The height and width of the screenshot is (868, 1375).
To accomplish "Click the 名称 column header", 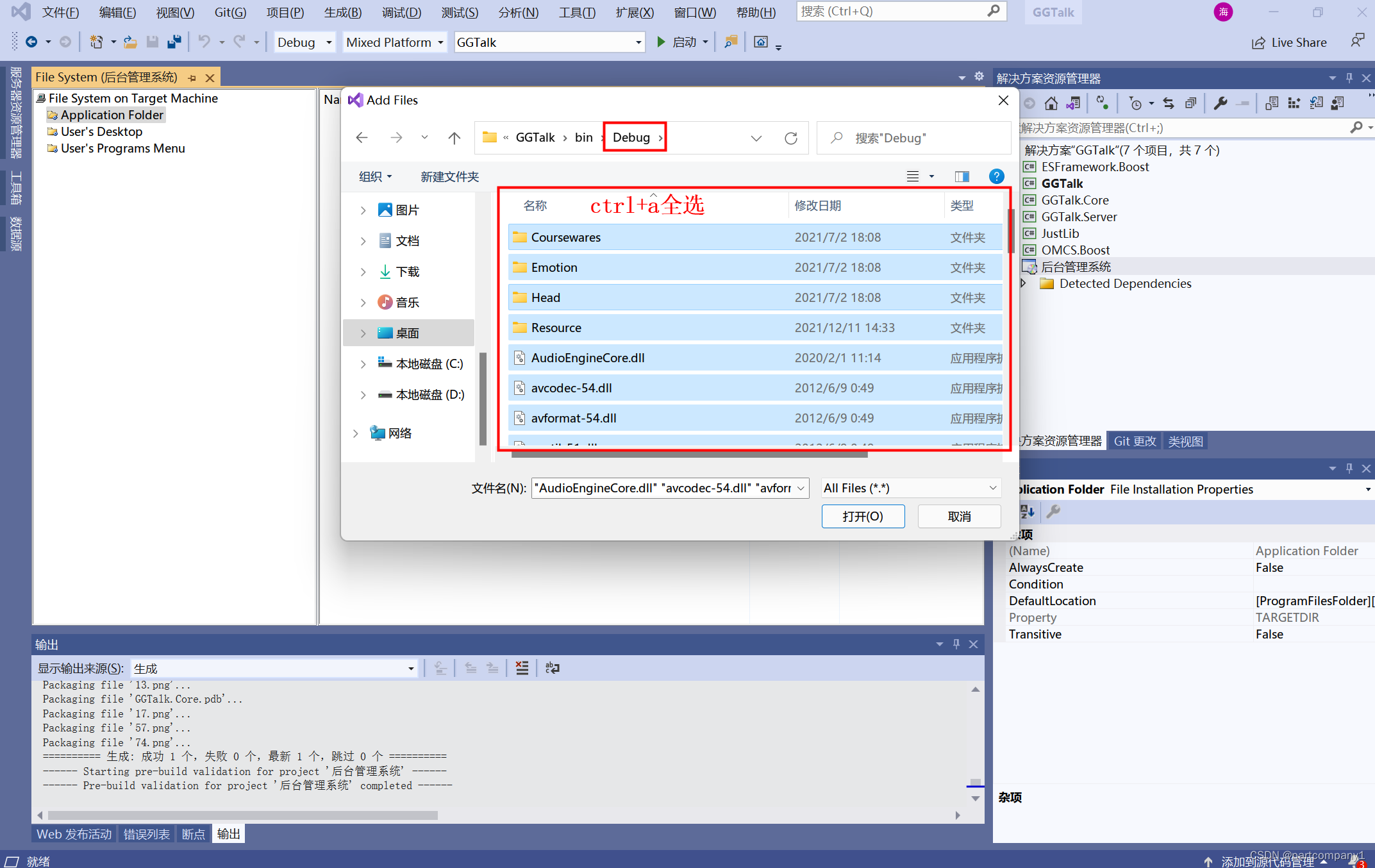I will (x=535, y=206).
